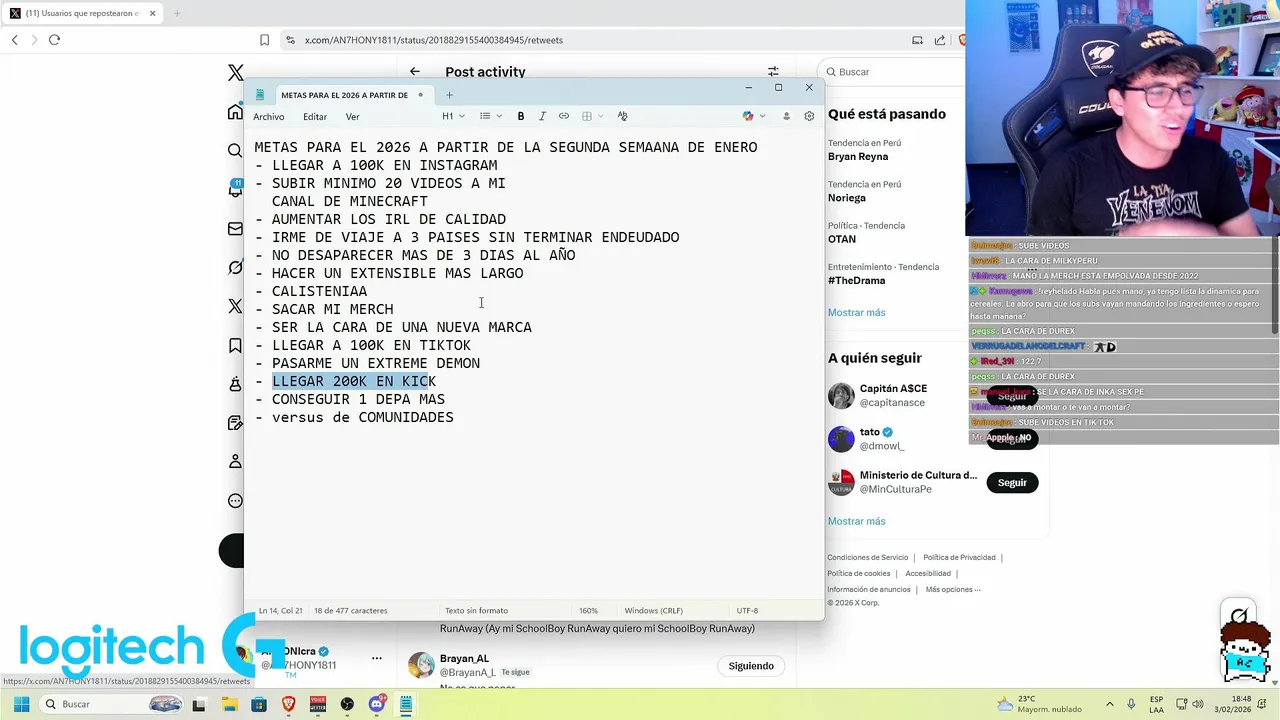Open Condiciones de Servicio link
The image size is (1280, 720).
[x=867, y=557]
